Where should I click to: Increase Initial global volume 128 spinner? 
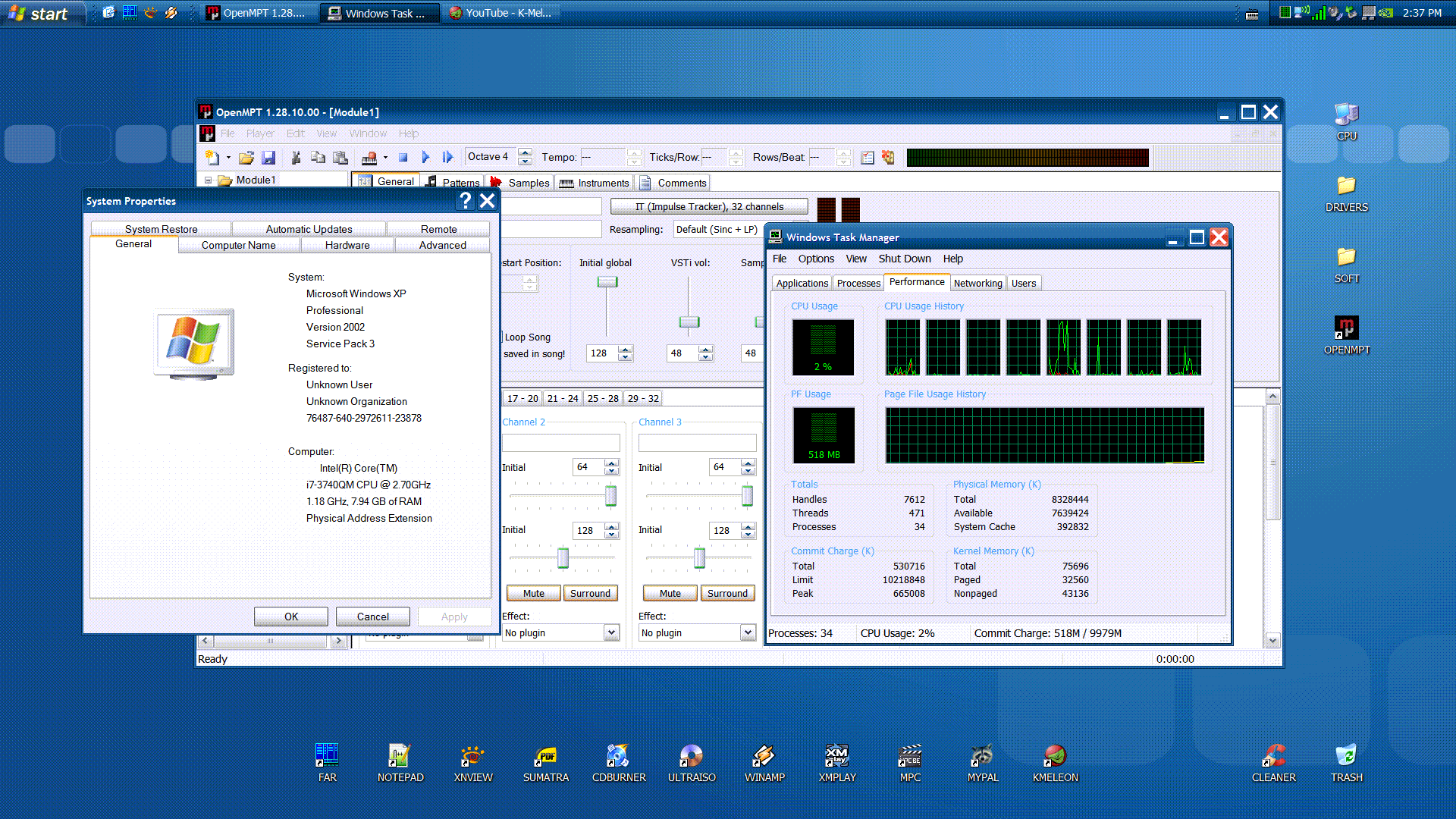625,349
